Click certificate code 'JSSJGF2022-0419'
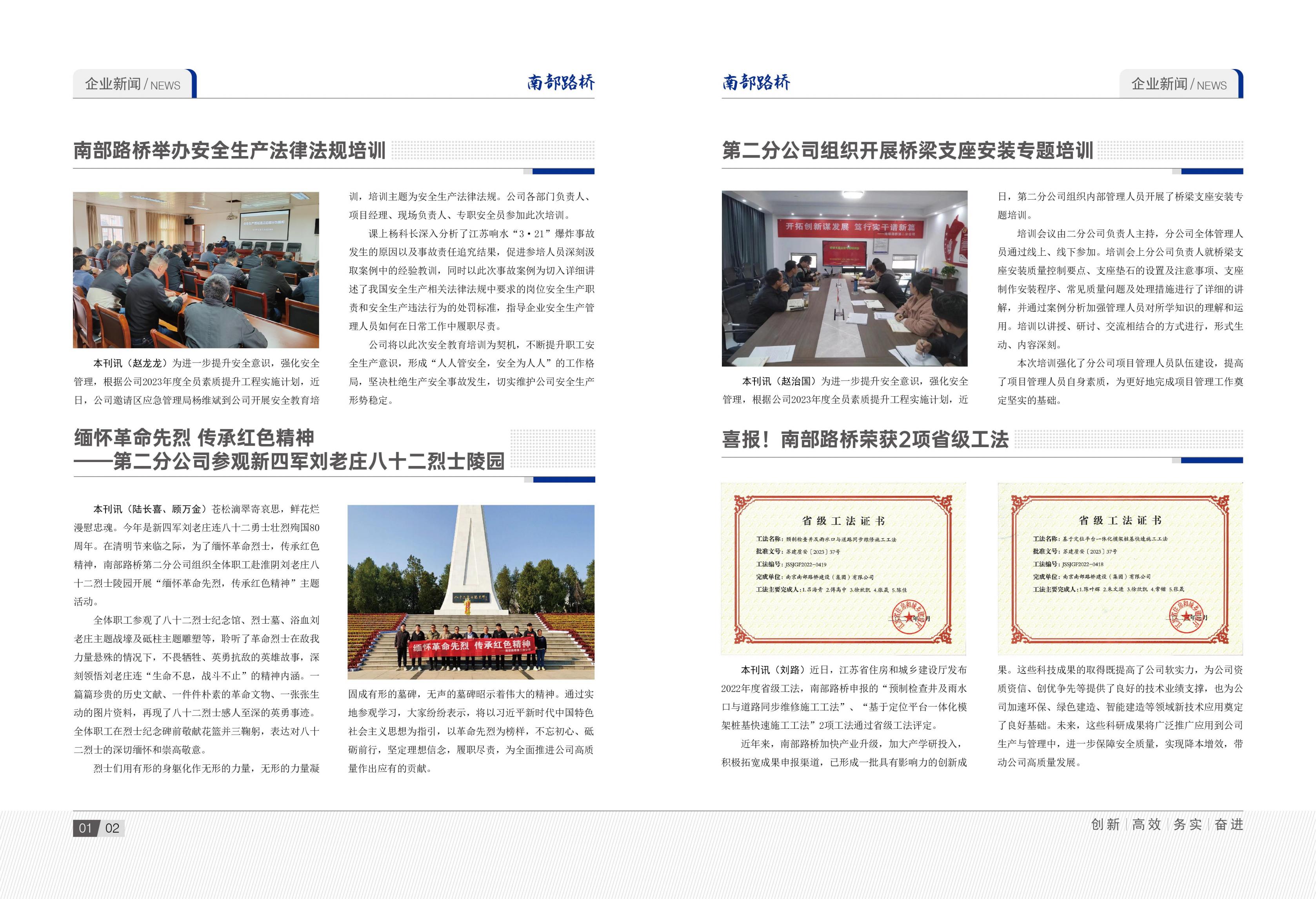This screenshot has width=1316, height=899. pyautogui.click(x=806, y=565)
